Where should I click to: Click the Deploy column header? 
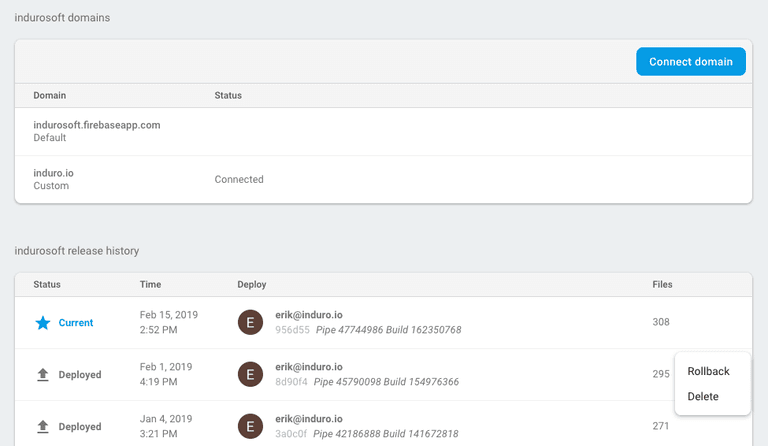252,284
